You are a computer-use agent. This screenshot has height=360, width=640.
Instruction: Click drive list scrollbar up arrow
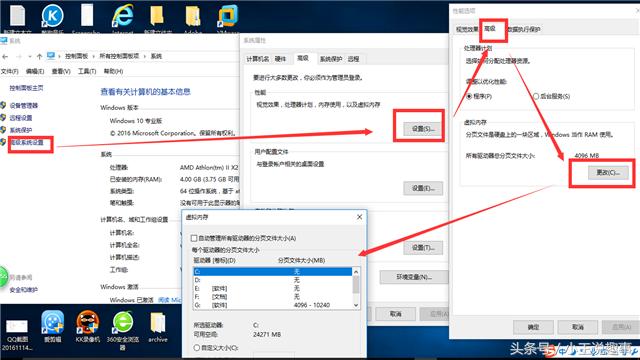(x=356, y=272)
